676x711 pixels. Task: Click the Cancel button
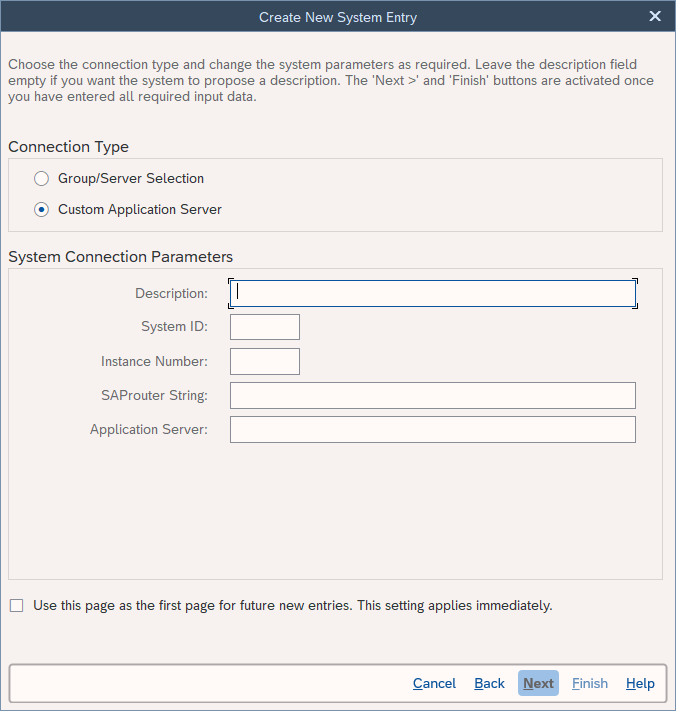pos(434,683)
